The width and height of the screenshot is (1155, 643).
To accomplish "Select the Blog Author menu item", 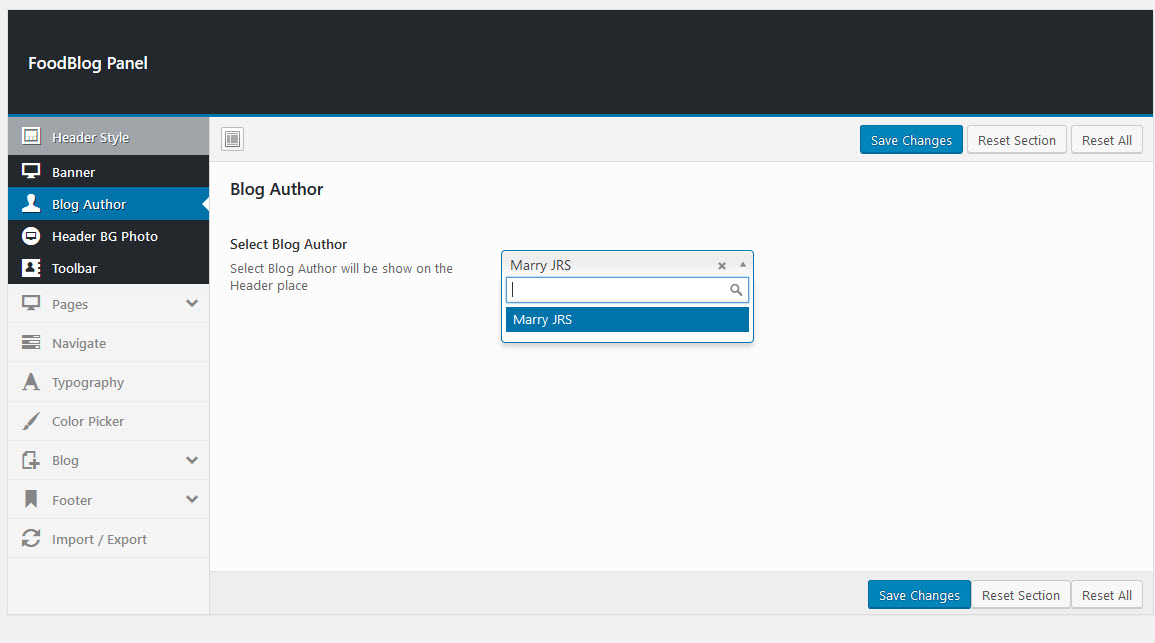I will (108, 204).
